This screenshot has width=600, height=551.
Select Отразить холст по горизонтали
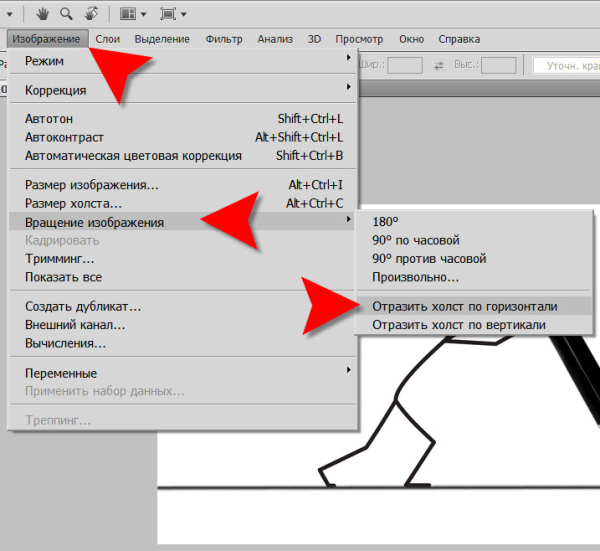click(474, 306)
